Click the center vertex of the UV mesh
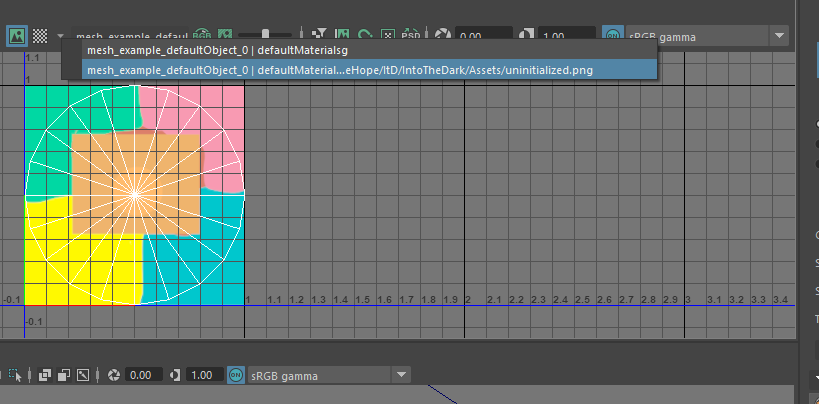The width and height of the screenshot is (819, 404). (x=135, y=194)
